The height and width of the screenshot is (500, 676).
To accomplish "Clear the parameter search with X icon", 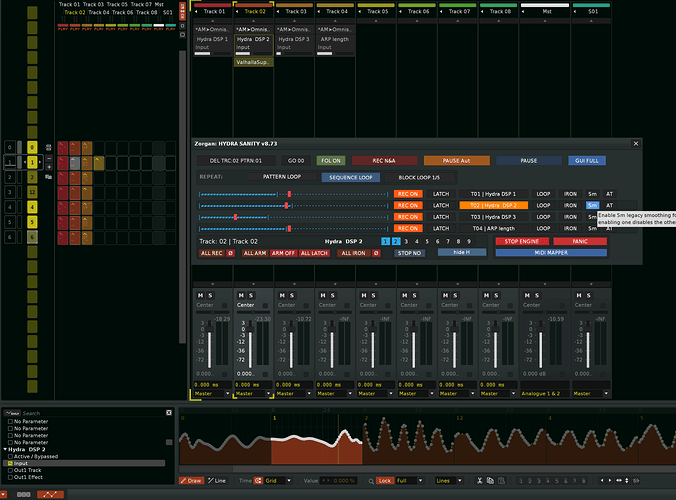I will click(169, 412).
